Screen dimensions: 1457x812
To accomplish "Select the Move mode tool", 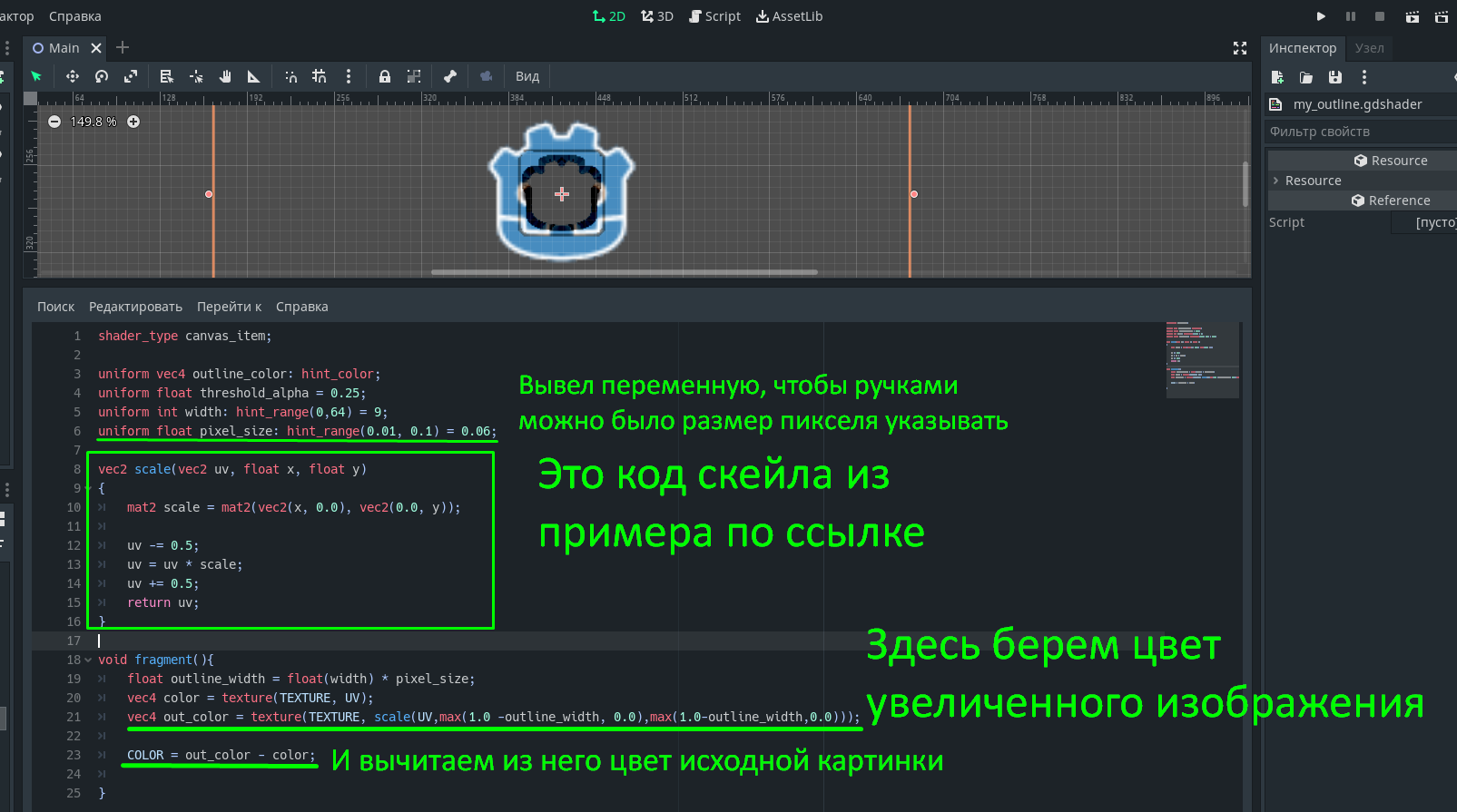I will 73,77.
